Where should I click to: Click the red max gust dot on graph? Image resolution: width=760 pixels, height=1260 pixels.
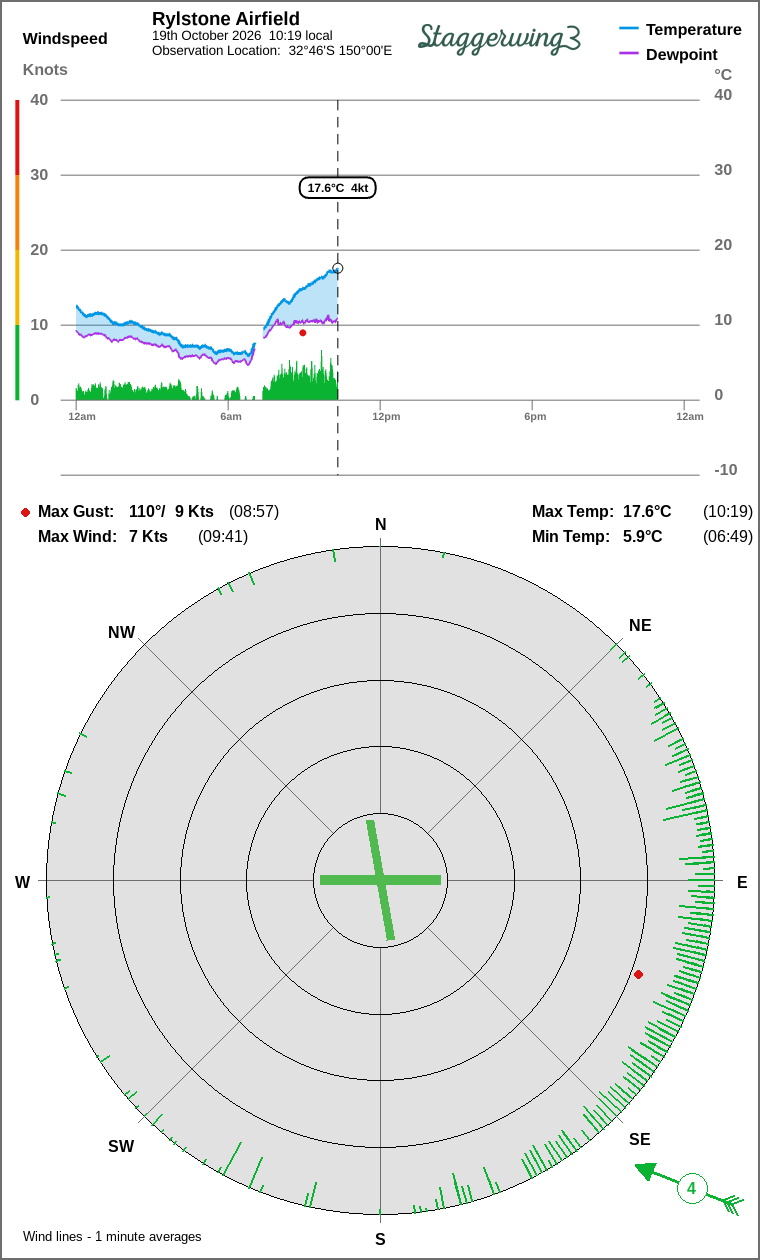point(303,332)
